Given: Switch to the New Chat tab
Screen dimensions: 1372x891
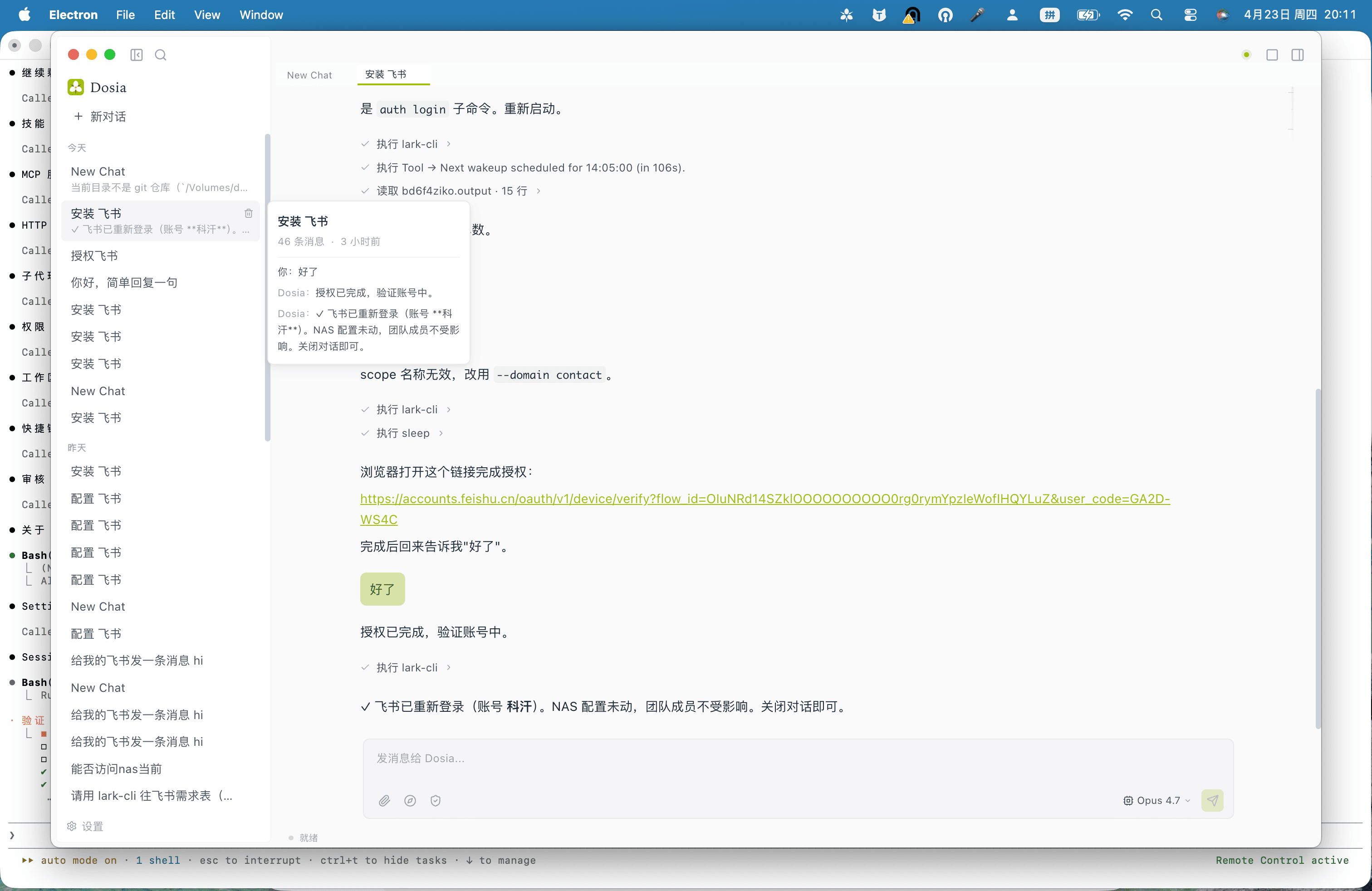Looking at the screenshot, I should coord(309,75).
